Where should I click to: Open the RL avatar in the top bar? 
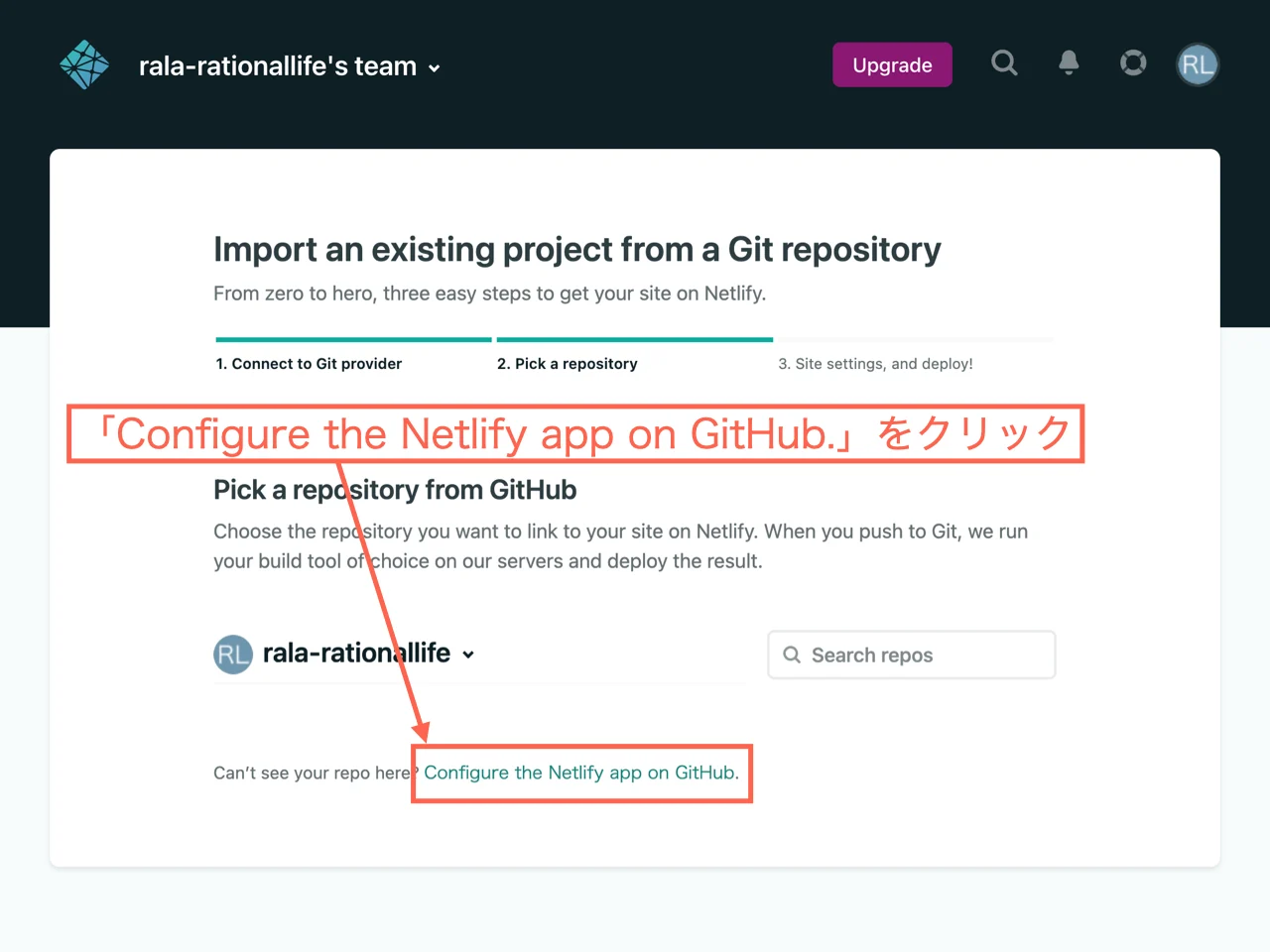click(1198, 63)
